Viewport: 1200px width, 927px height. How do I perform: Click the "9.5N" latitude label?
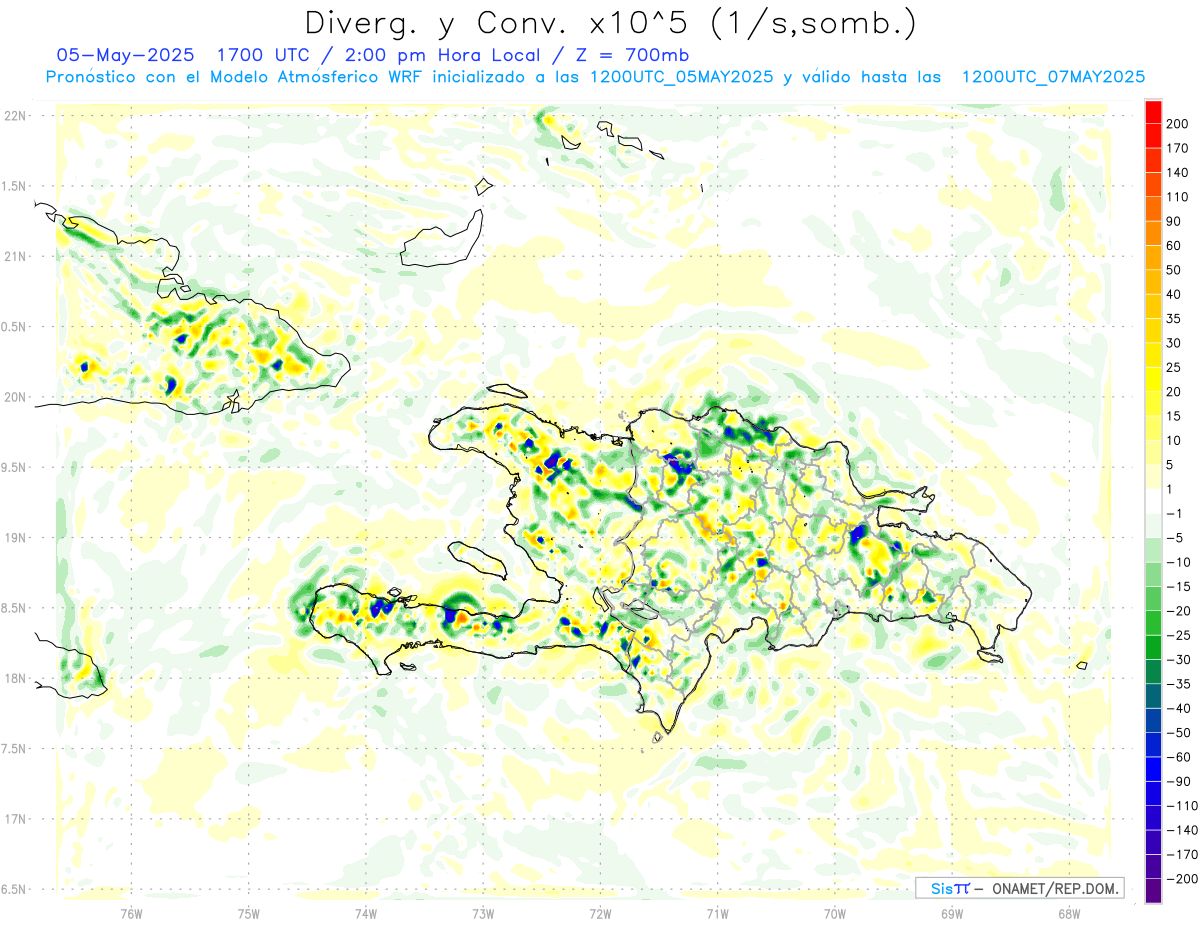tap(15, 467)
